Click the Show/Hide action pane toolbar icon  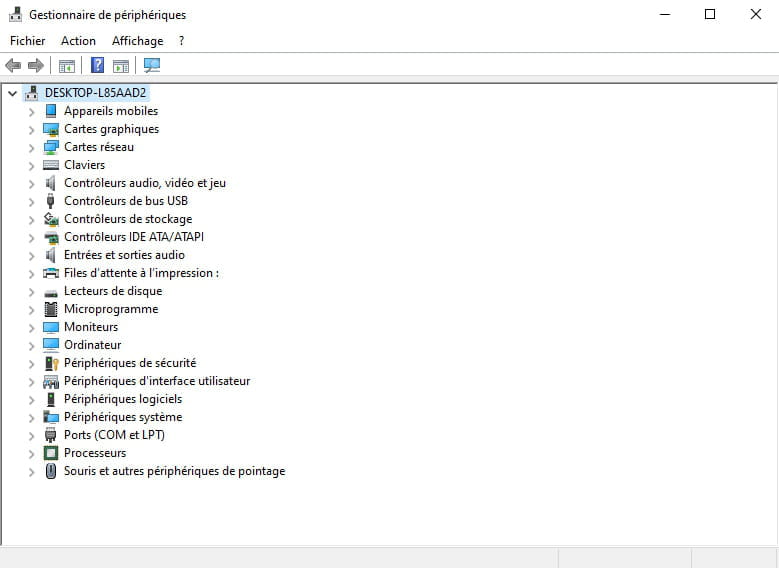pos(121,66)
